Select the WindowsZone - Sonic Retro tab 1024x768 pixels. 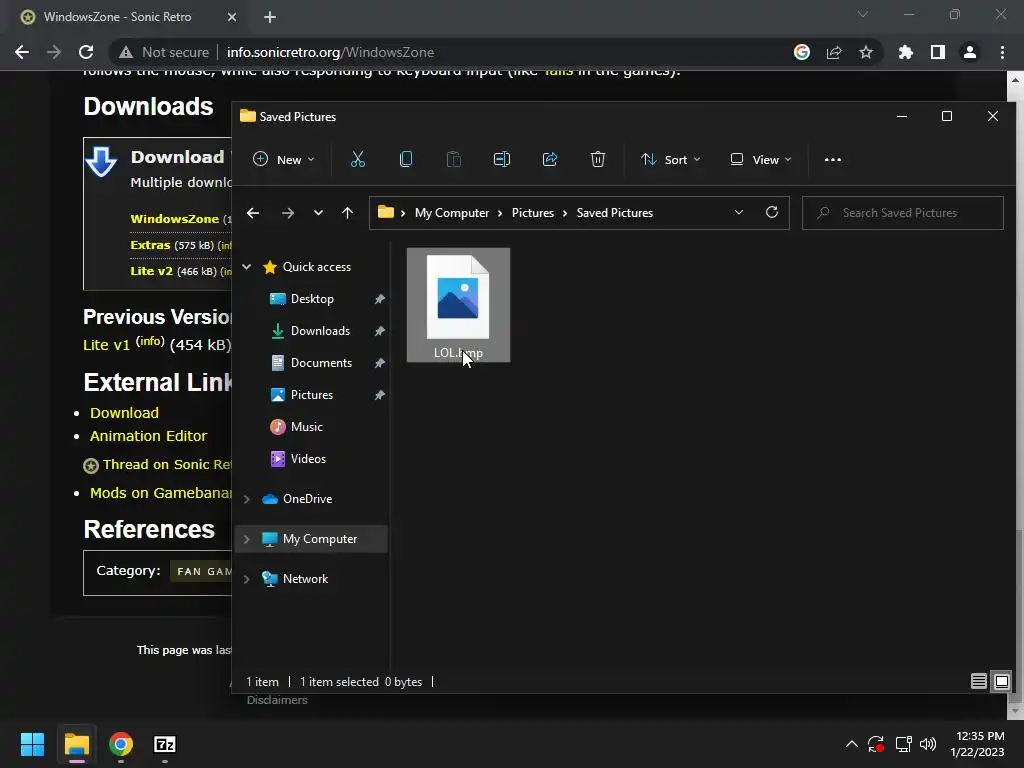[x=127, y=17]
